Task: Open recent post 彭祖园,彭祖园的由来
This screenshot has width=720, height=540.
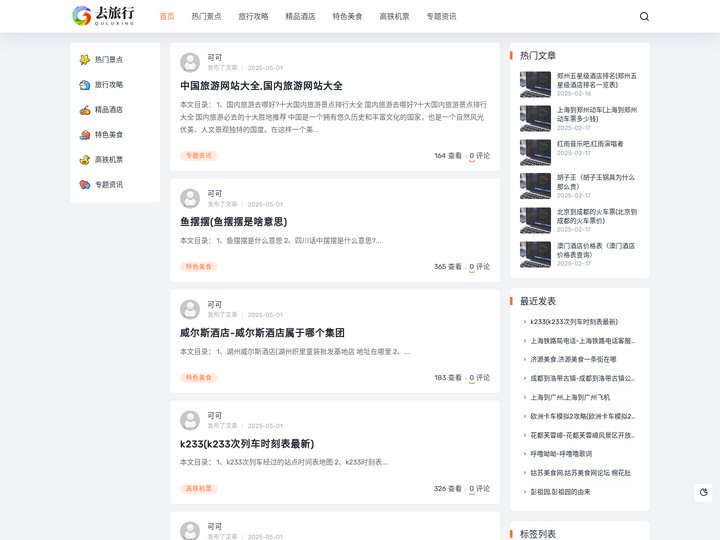Action: pyautogui.click(x=560, y=492)
